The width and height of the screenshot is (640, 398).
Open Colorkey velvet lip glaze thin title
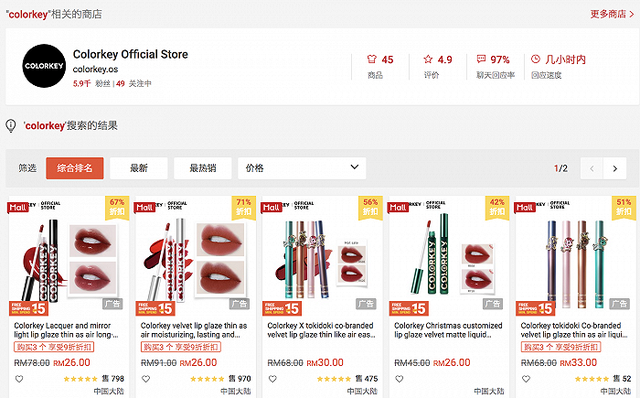pos(194,330)
